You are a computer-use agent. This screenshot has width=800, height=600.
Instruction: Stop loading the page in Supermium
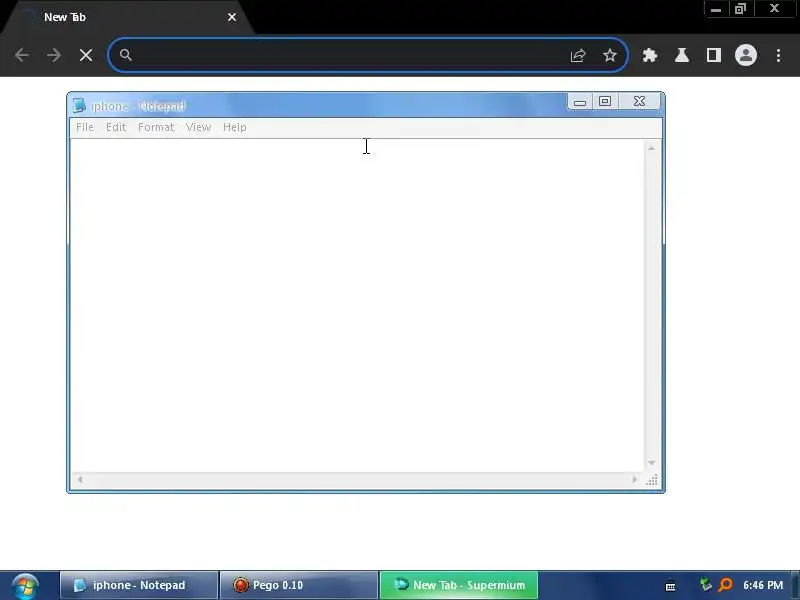86,55
